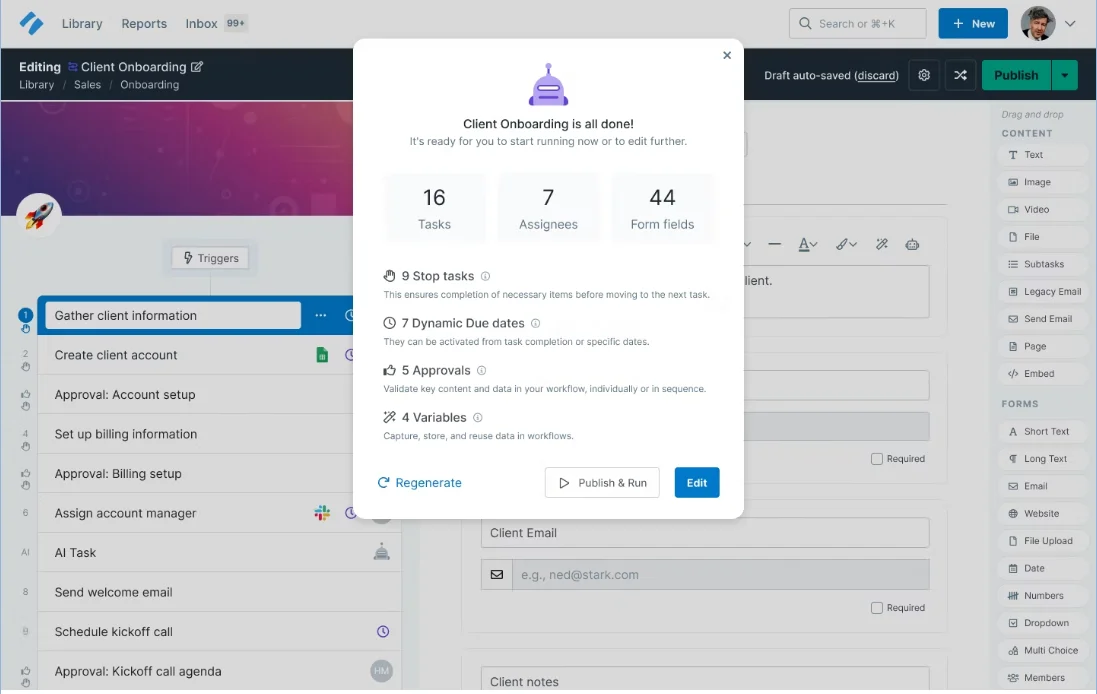
Task: Open the Inbox with 99+ notifications
Action: point(200,23)
